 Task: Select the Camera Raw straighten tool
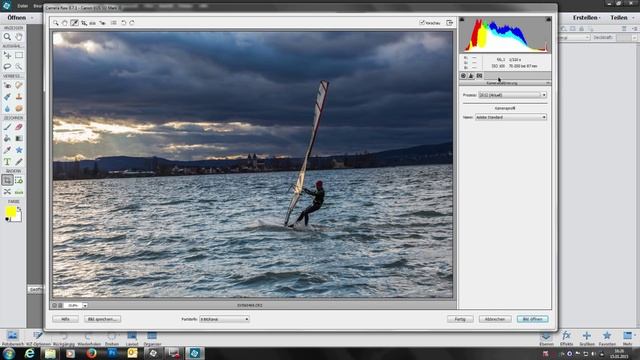pos(93,23)
